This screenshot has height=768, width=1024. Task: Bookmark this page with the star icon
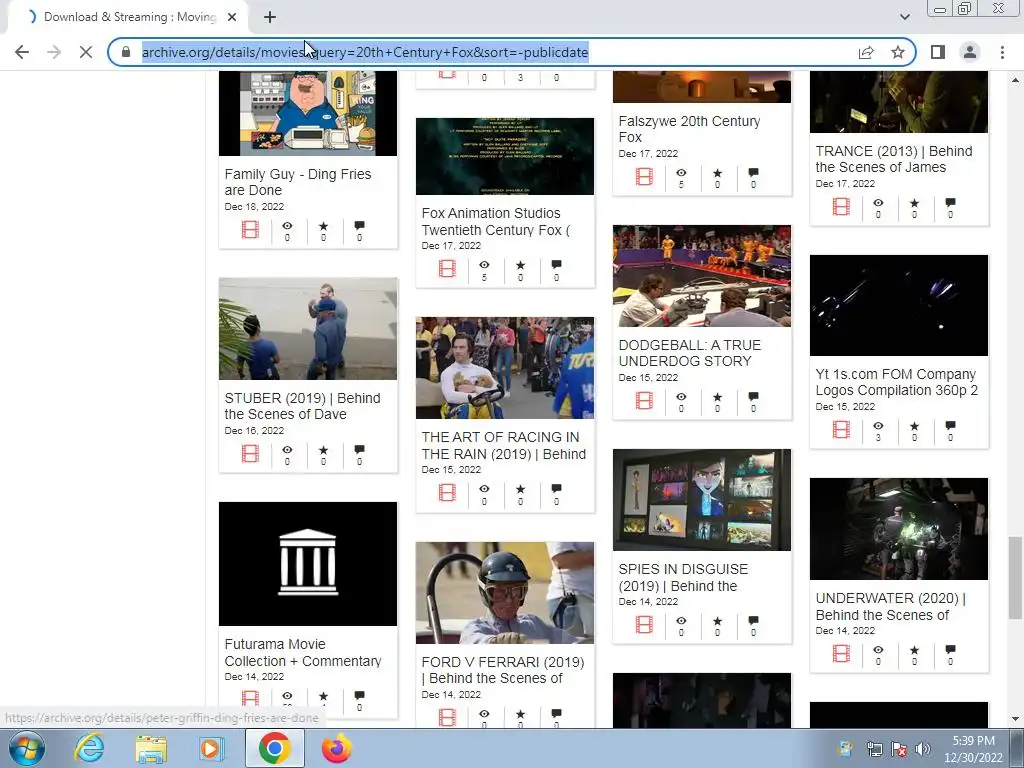[x=898, y=52]
